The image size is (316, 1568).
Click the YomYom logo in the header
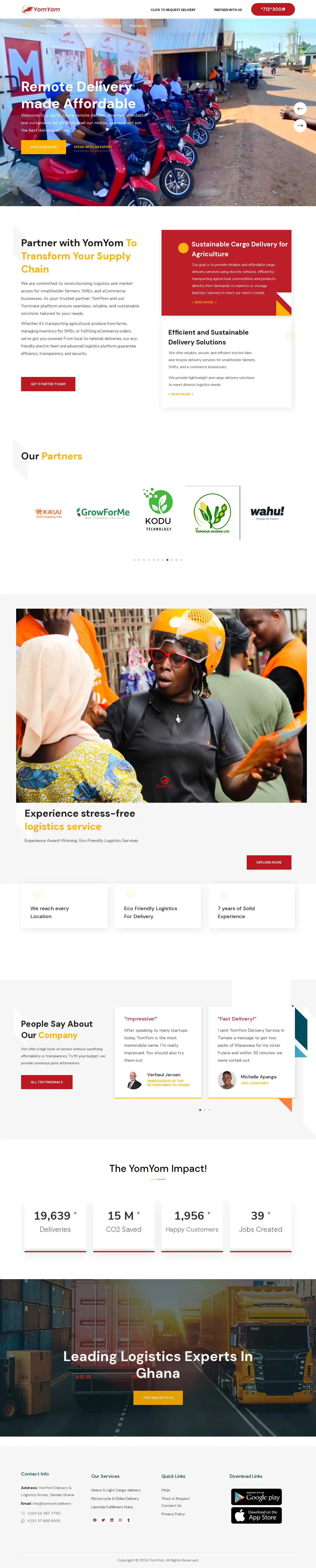(41, 9)
